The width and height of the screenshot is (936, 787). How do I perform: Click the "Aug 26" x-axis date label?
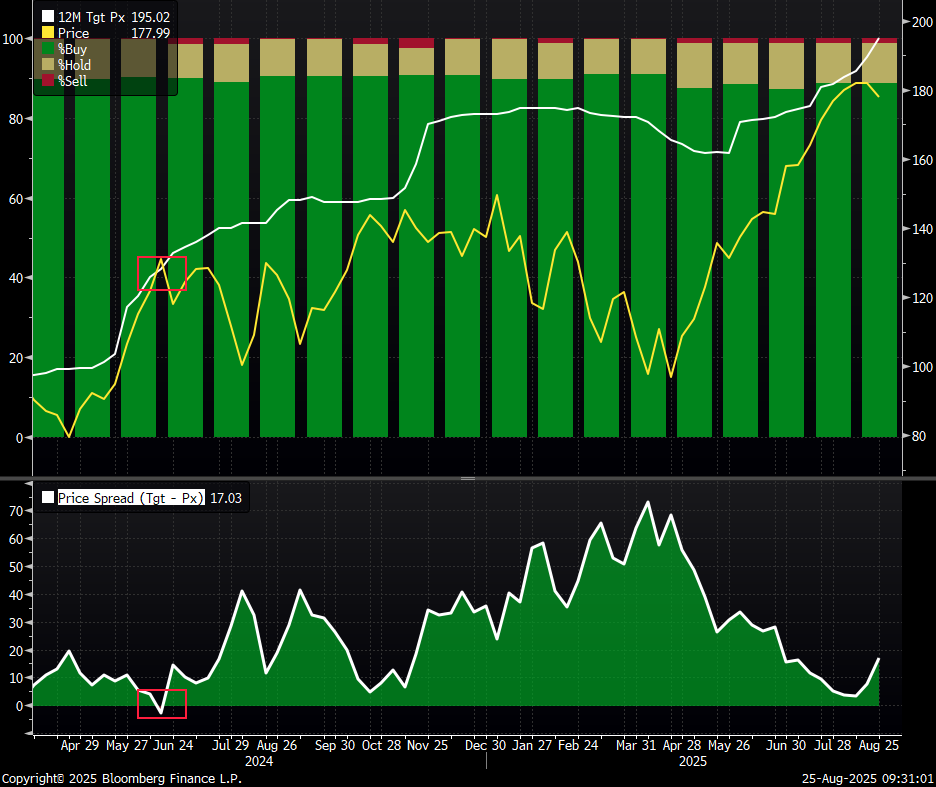click(x=277, y=745)
